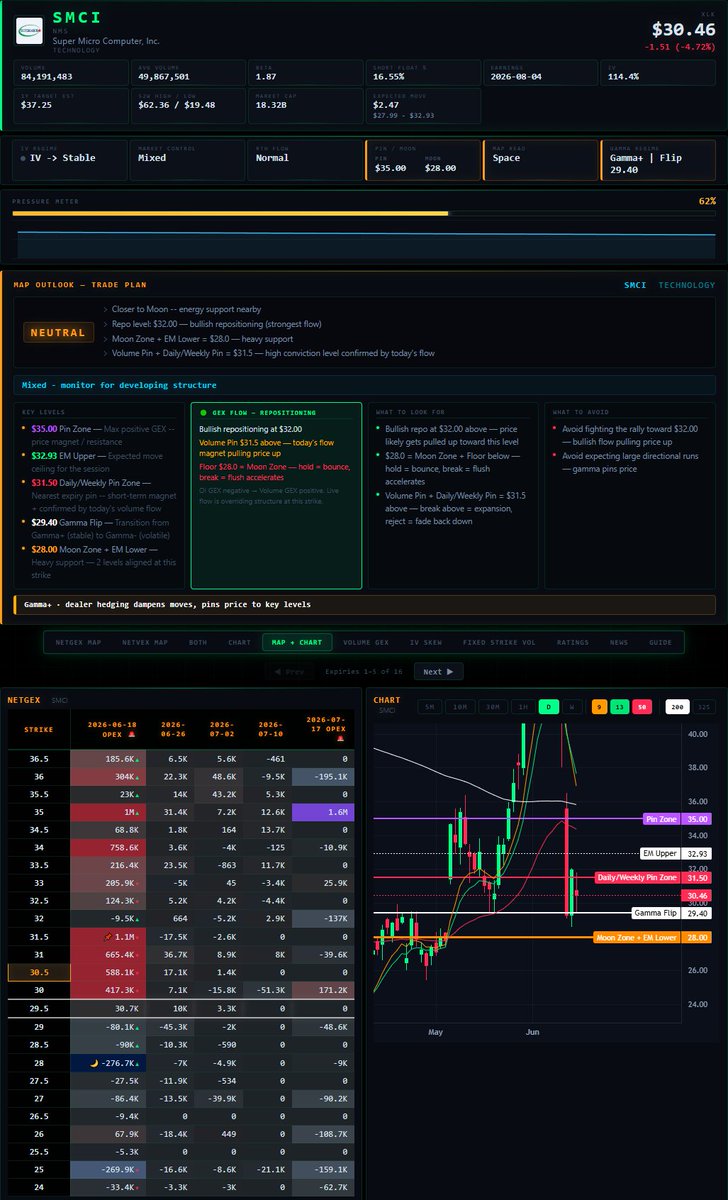Select the highlighted 30.5 strike cell
This screenshot has height=1200, width=728.
pyautogui.click(x=39, y=971)
